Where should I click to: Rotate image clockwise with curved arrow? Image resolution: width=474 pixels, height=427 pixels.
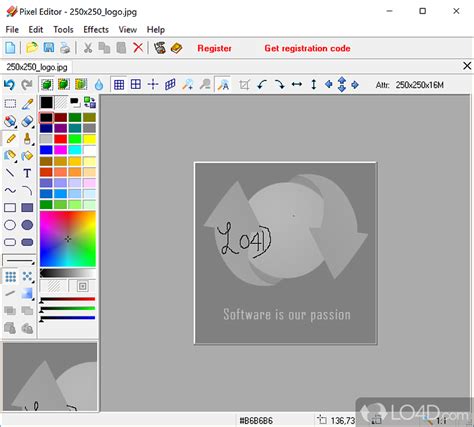(279, 85)
